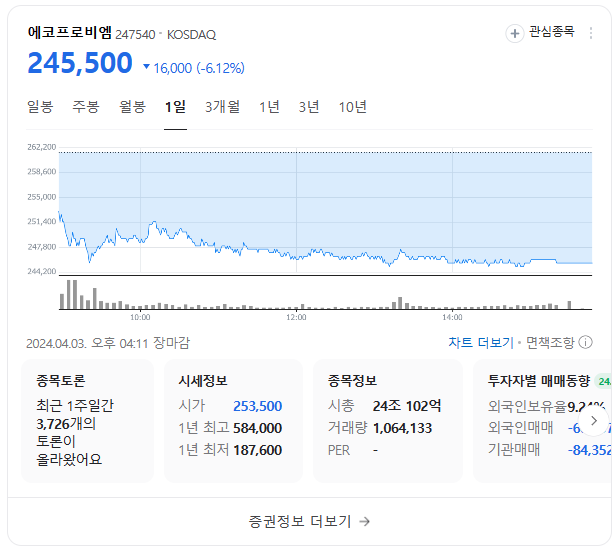Open the 차트 더보기 link
614x557 pixels.
point(480,343)
